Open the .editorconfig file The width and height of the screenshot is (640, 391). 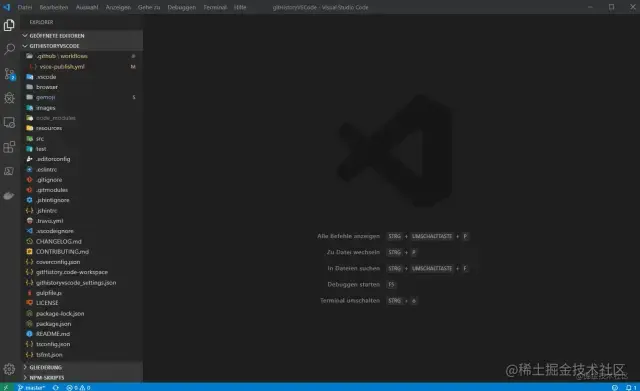point(82,159)
